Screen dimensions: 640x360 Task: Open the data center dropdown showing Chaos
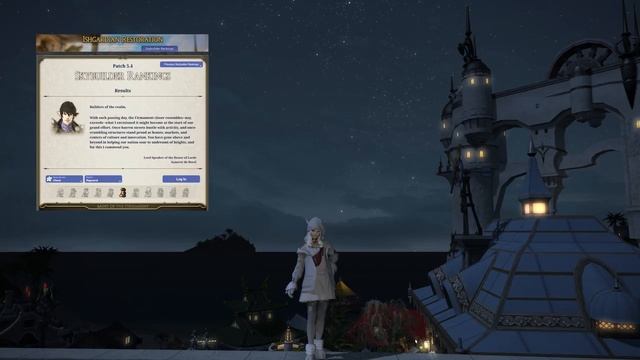tap(64, 179)
